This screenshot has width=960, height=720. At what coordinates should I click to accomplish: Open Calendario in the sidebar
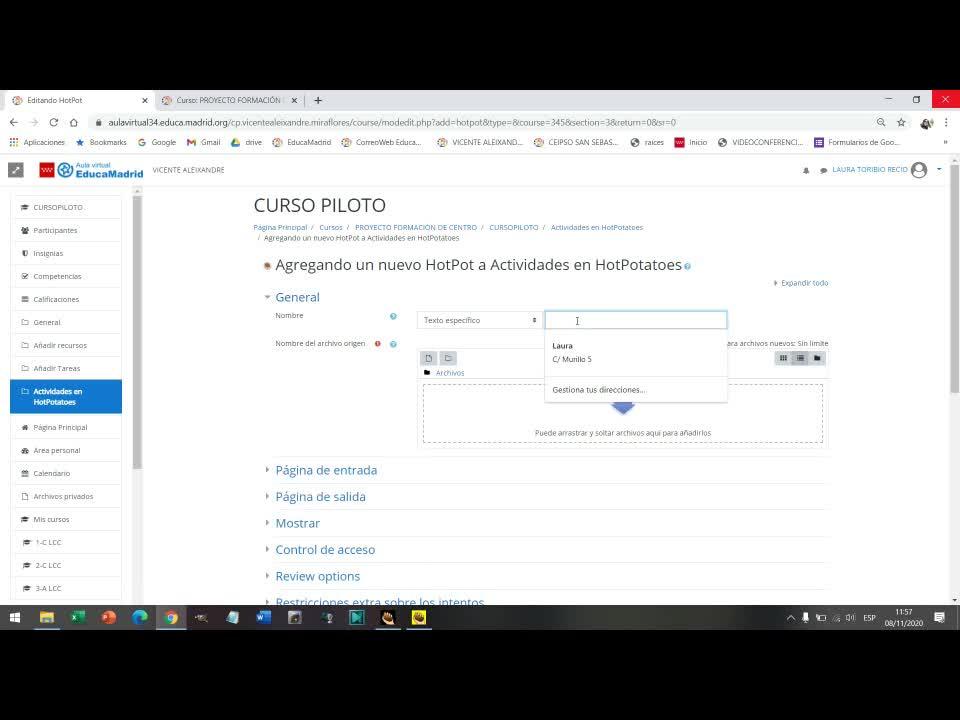click(x=66, y=473)
